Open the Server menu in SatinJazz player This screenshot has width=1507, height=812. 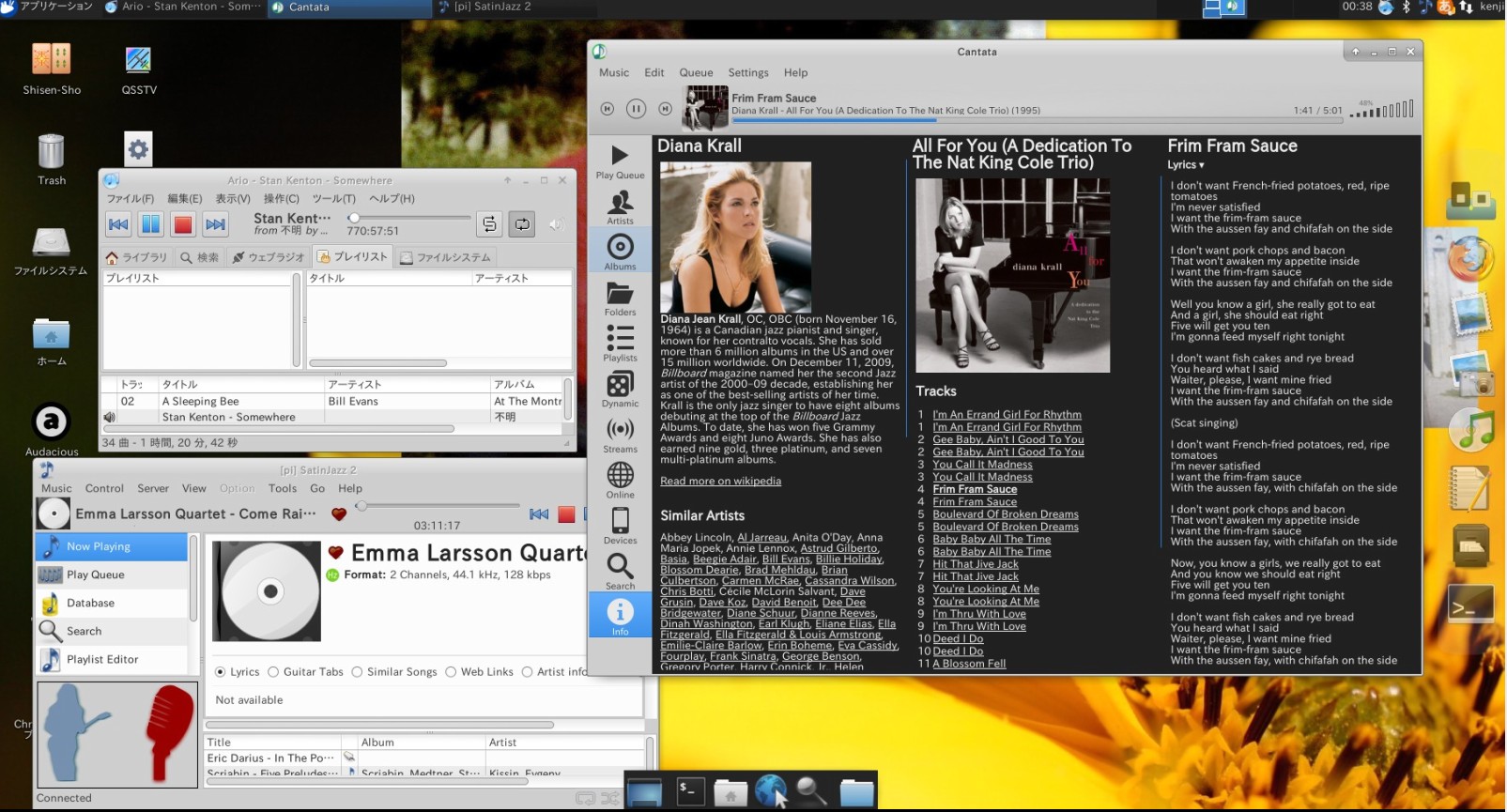(153, 488)
